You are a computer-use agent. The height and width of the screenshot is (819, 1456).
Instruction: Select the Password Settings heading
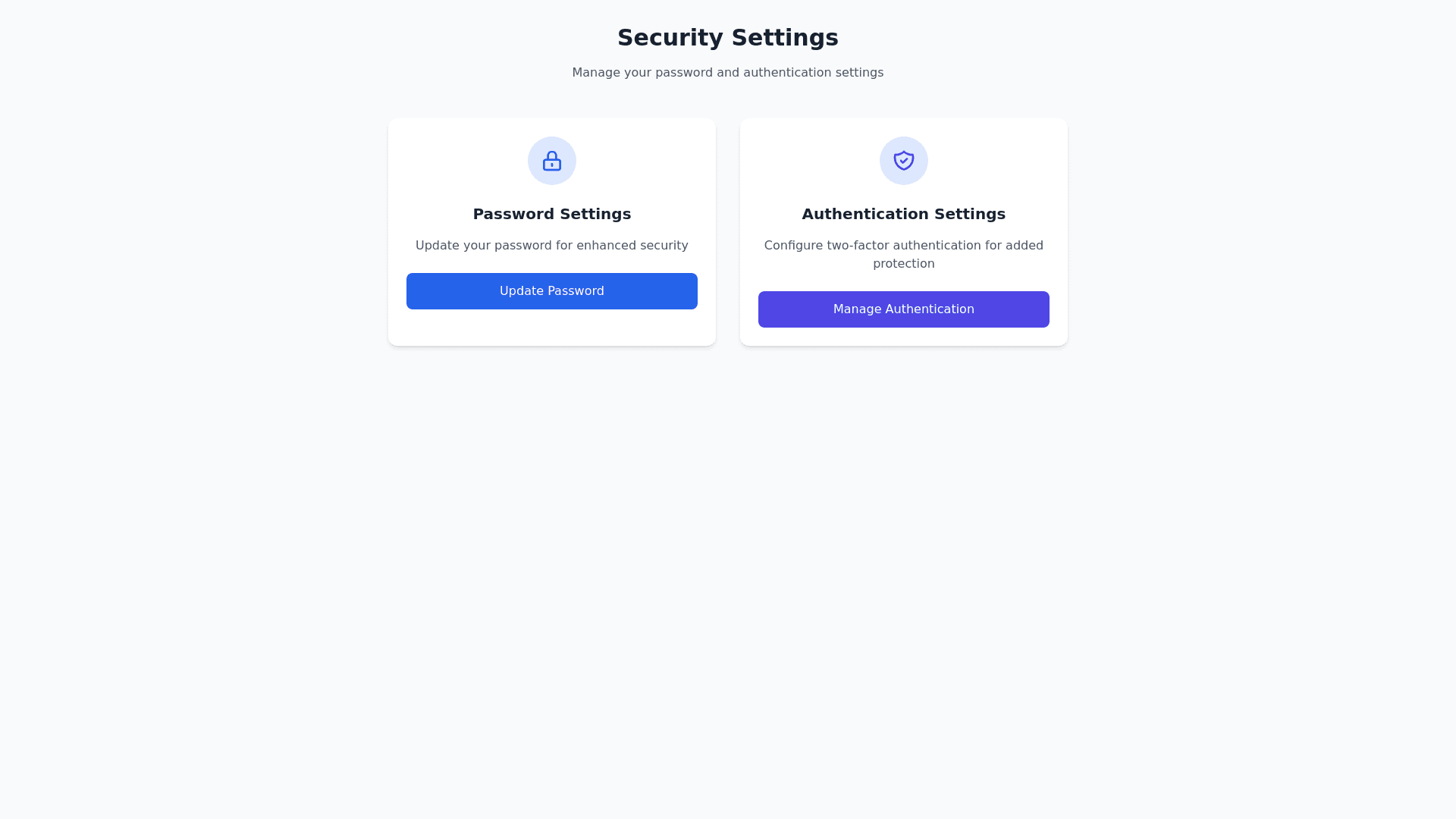[x=551, y=214]
